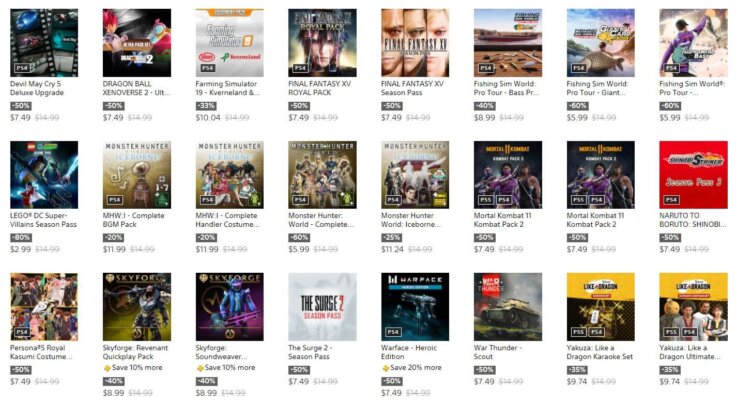Open NARUTO TO BORUTO Season Pass 3 cover
The height and width of the screenshot is (420, 737).
[x=693, y=175]
